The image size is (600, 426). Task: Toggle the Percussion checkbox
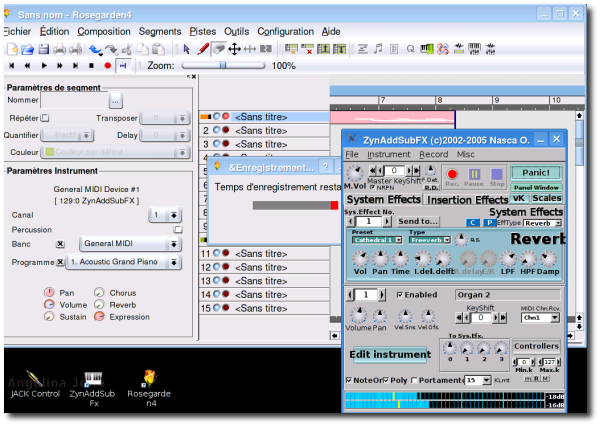(177, 229)
